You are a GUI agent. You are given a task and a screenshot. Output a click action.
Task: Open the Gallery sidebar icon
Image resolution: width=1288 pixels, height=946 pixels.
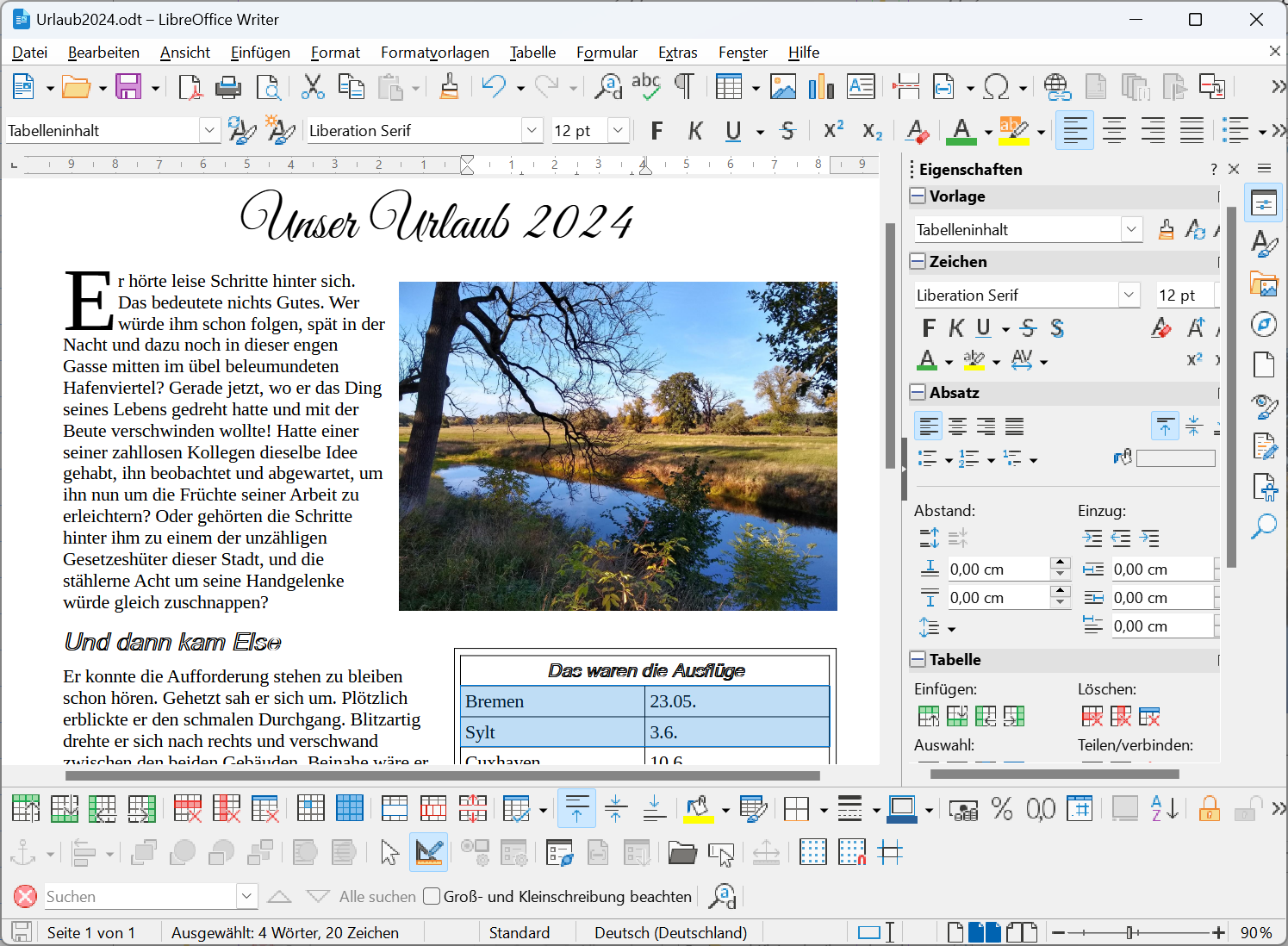[1264, 283]
